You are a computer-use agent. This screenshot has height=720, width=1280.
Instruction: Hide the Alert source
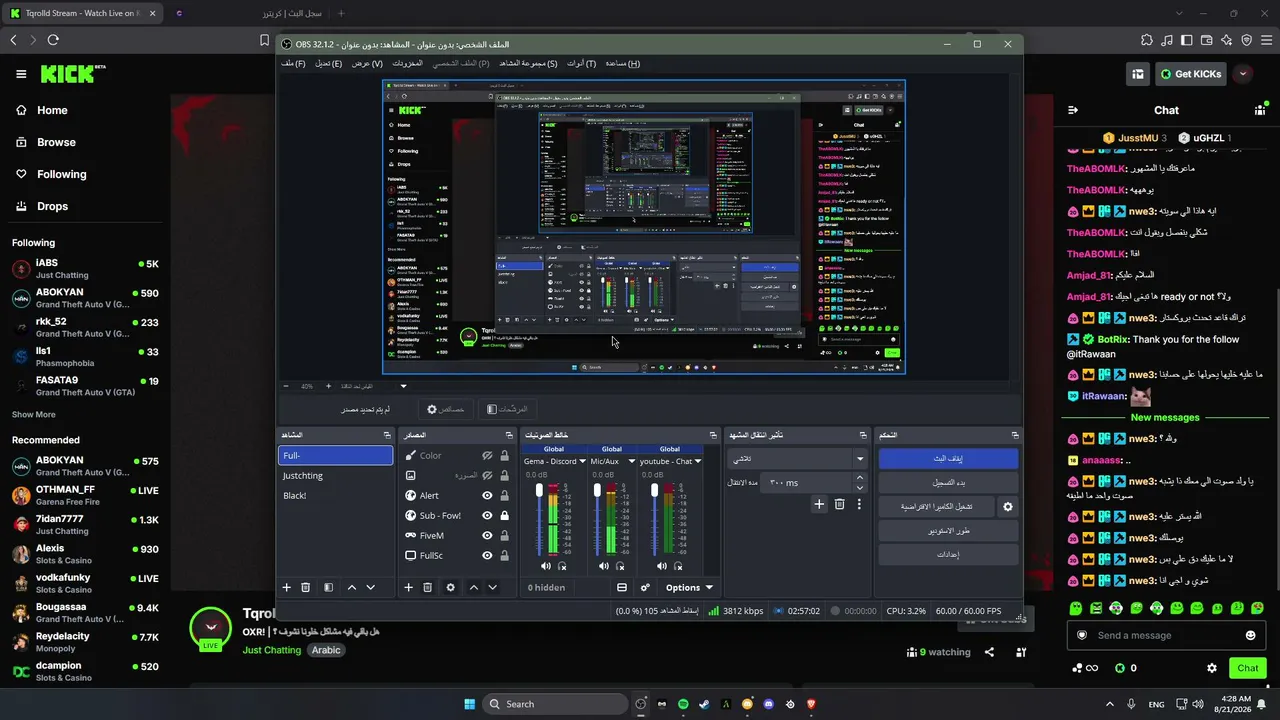point(487,495)
